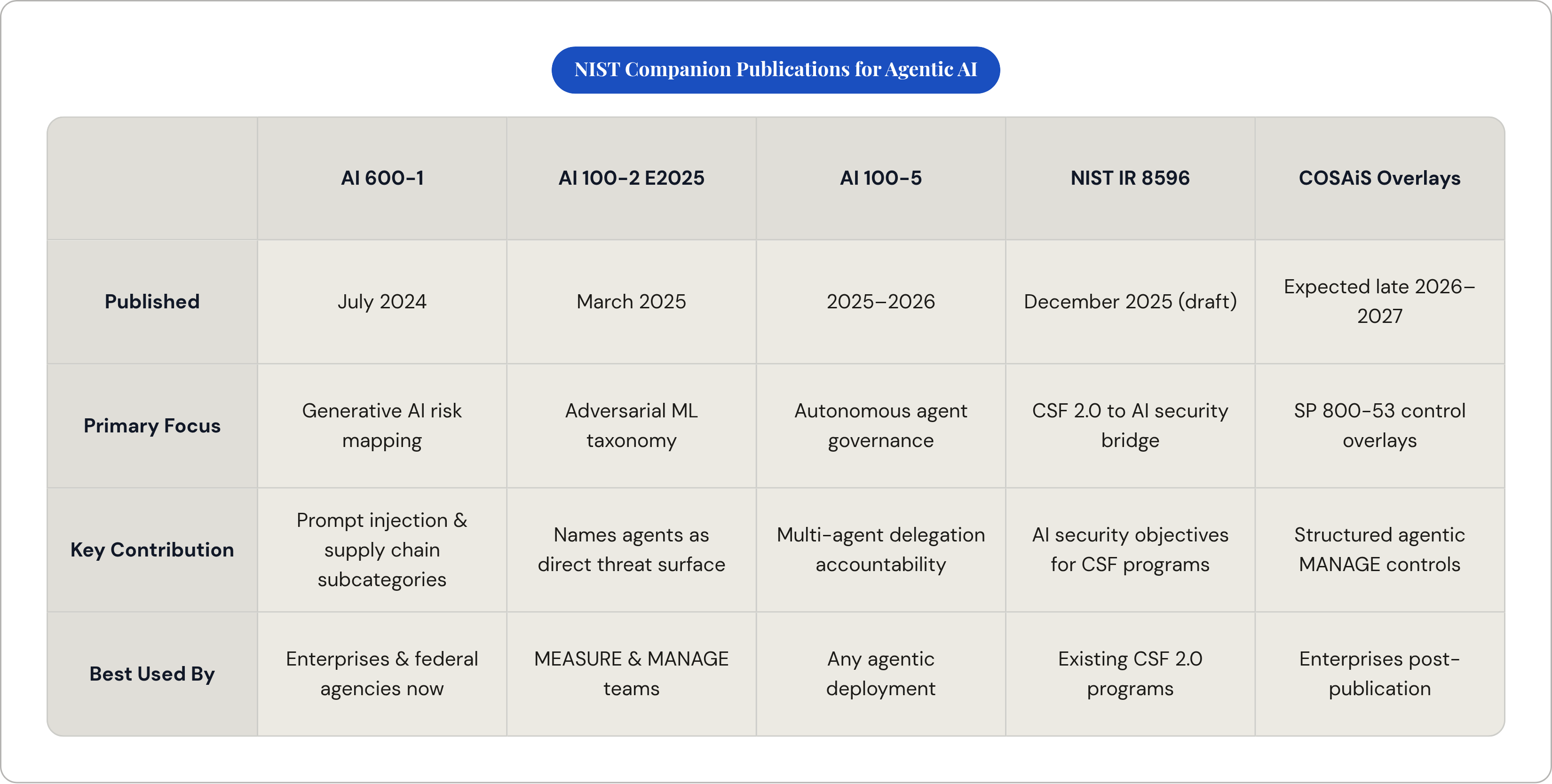Click Autonomous agent governance cell
This screenshot has height=784, width=1552.
(x=881, y=426)
